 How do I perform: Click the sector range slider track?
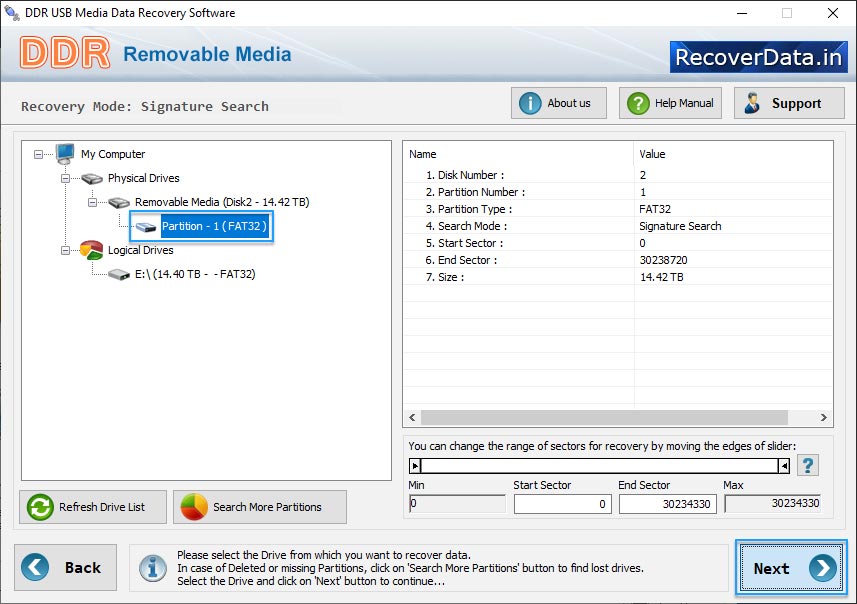[600, 466]
